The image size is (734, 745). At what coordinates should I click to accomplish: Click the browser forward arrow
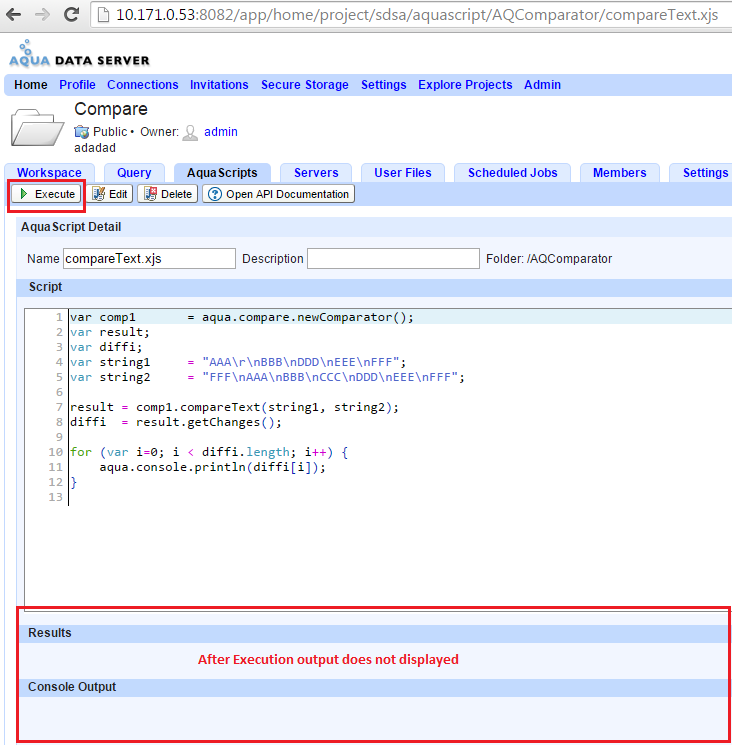pos(42,15)
